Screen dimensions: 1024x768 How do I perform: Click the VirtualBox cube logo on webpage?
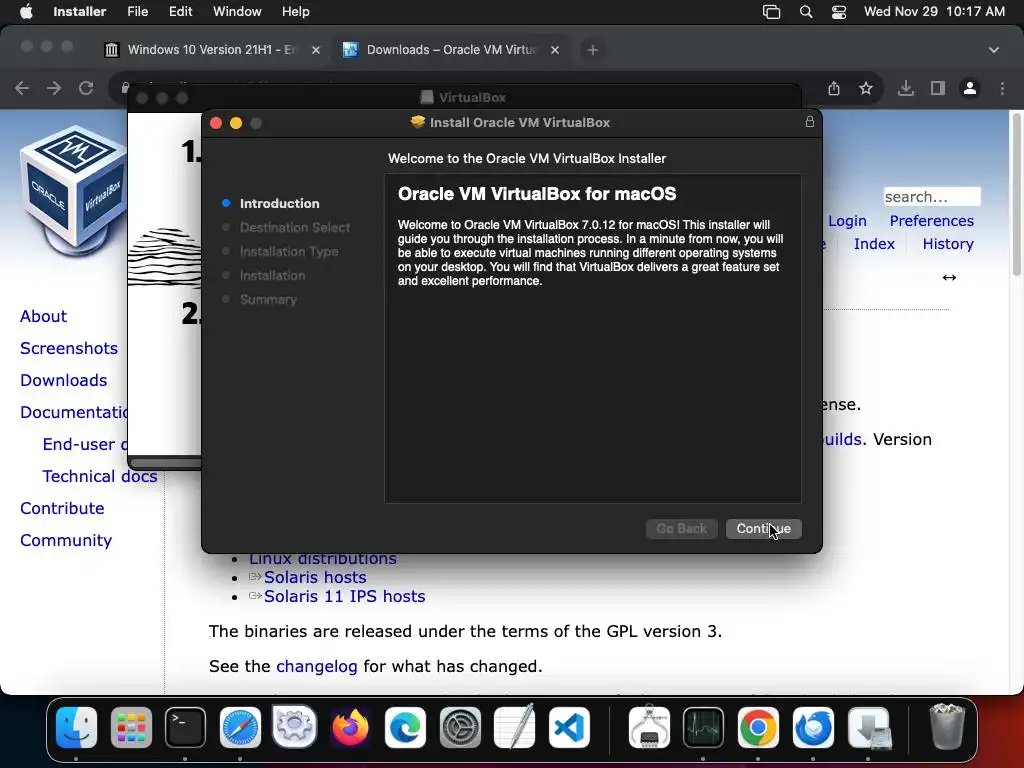coord(73,190)
